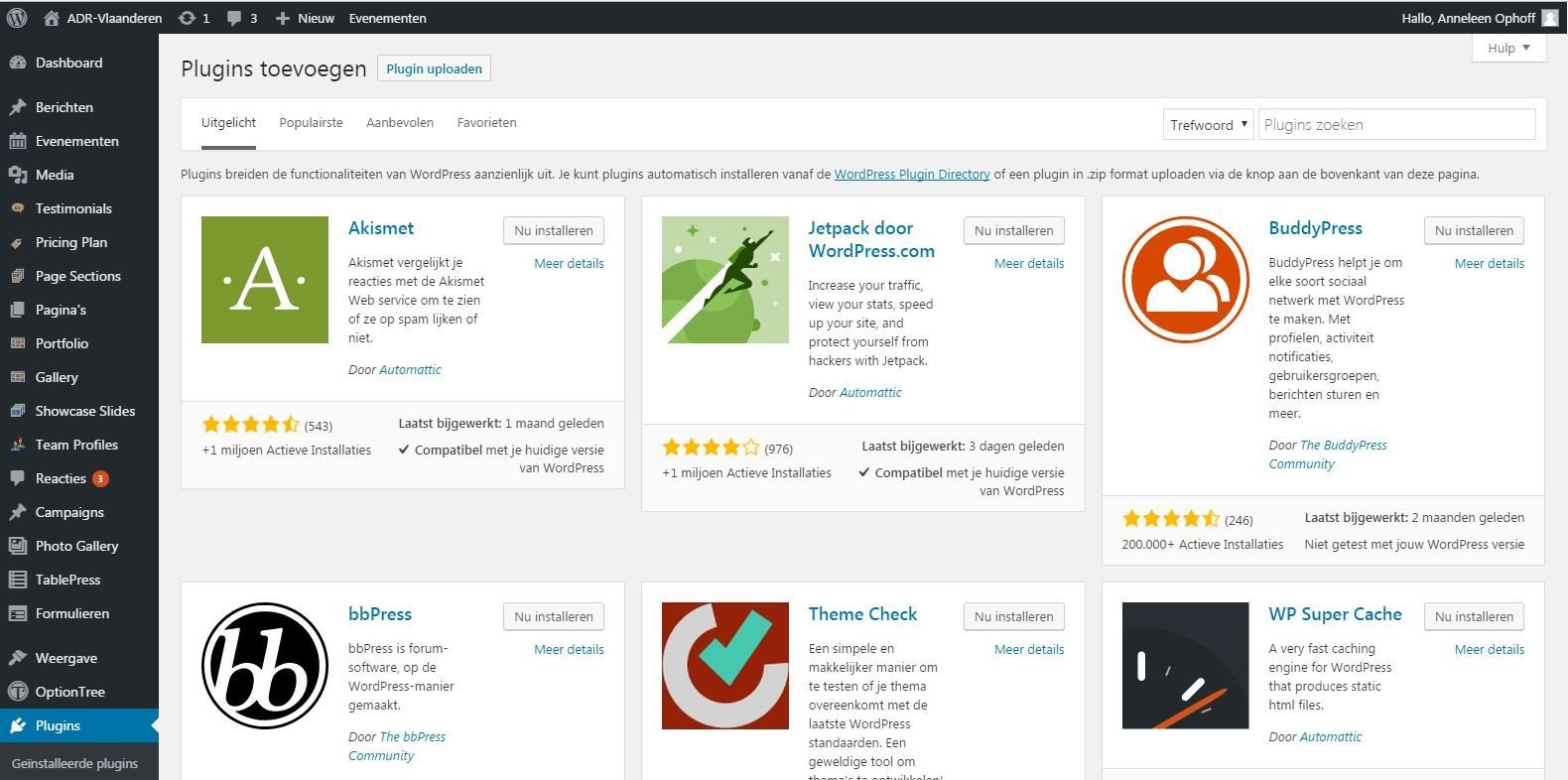Click the Gallery icon in sidebar
1568x780 pixels.
[x=18, y=377]
